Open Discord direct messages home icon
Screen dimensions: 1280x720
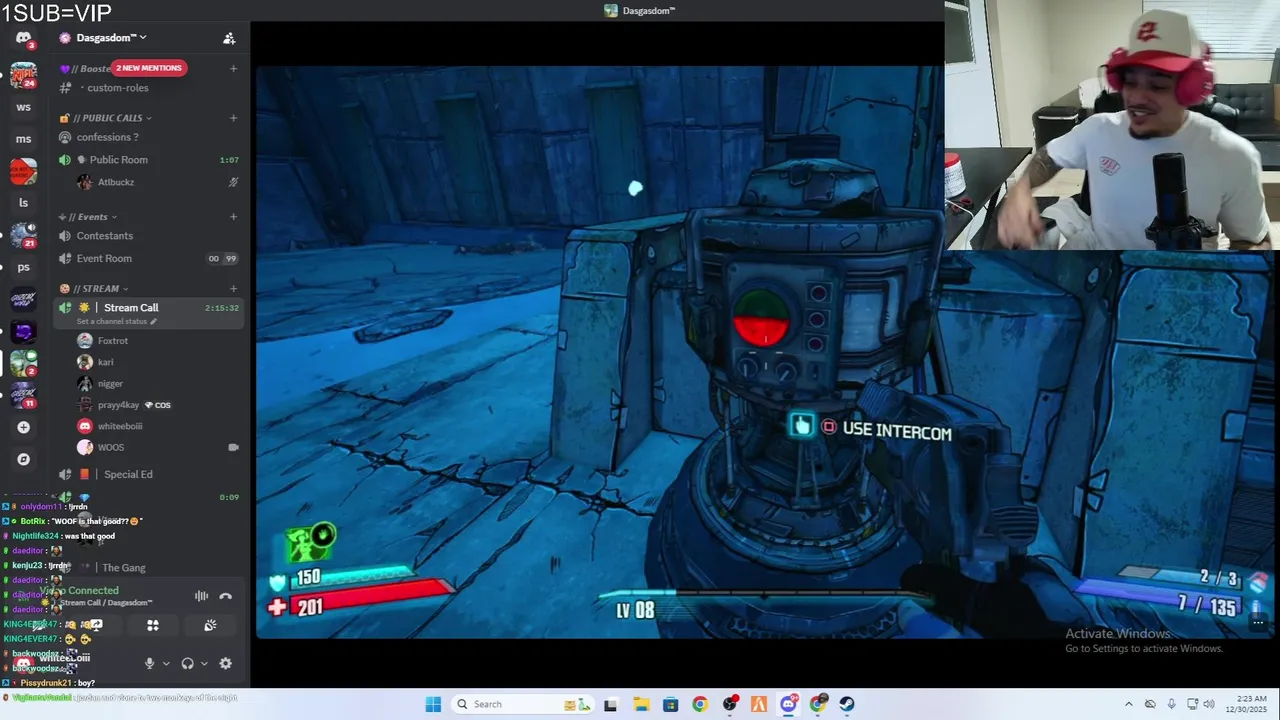coord(23,38)
